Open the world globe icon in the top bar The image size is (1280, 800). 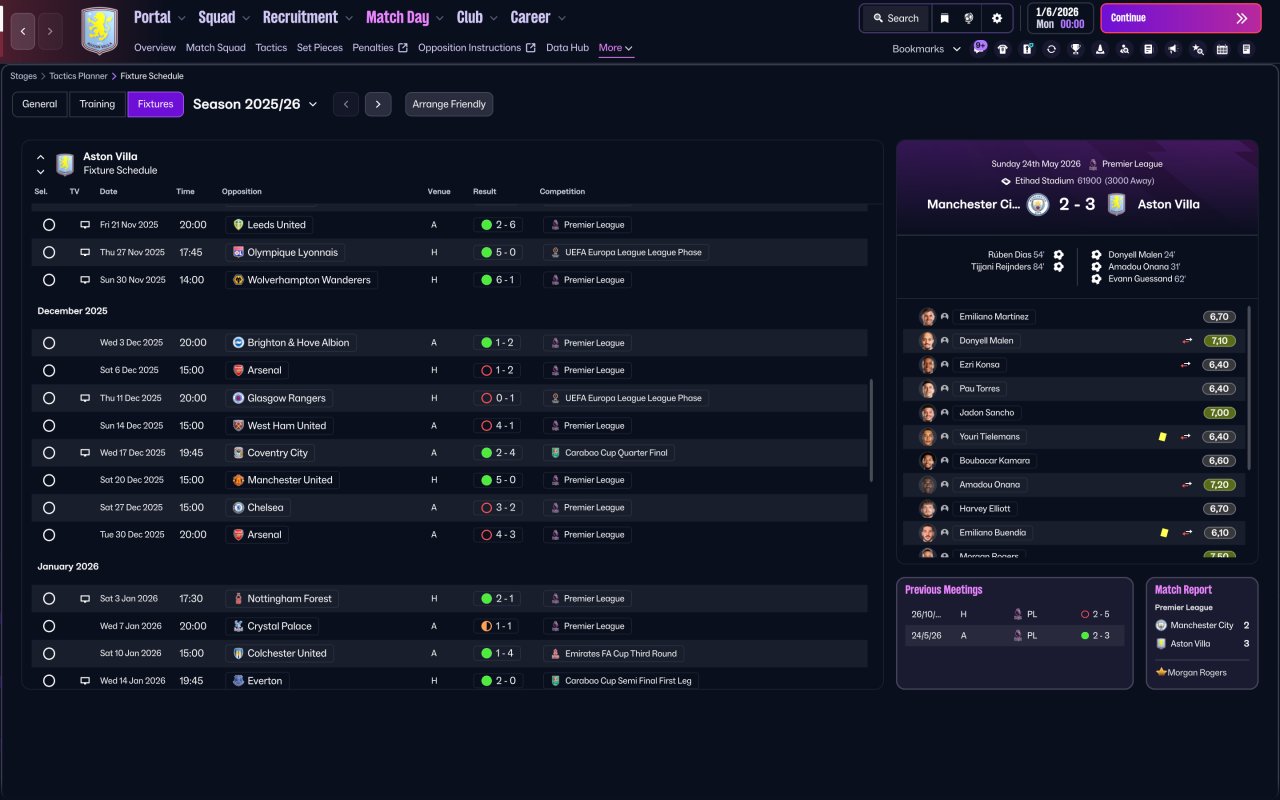970,18
